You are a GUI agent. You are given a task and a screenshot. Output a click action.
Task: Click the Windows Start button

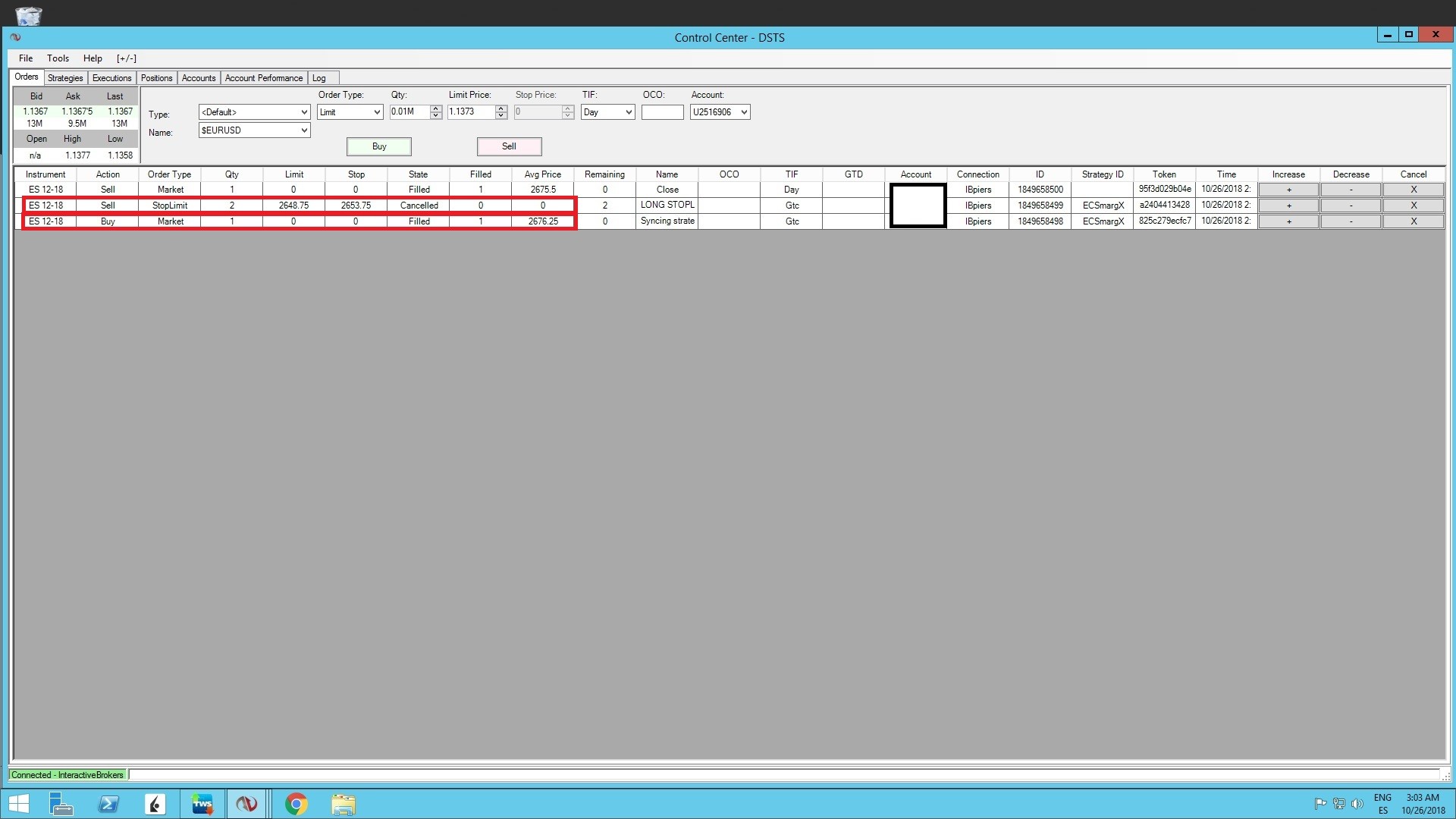pos(18,804)
